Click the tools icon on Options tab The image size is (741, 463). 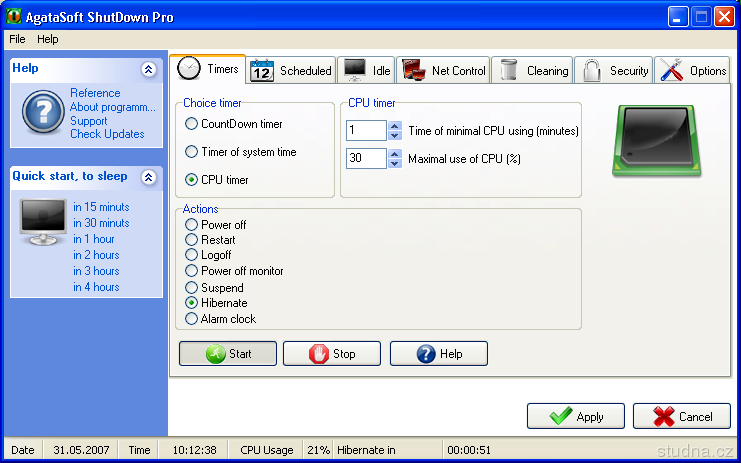pos(672,70)
